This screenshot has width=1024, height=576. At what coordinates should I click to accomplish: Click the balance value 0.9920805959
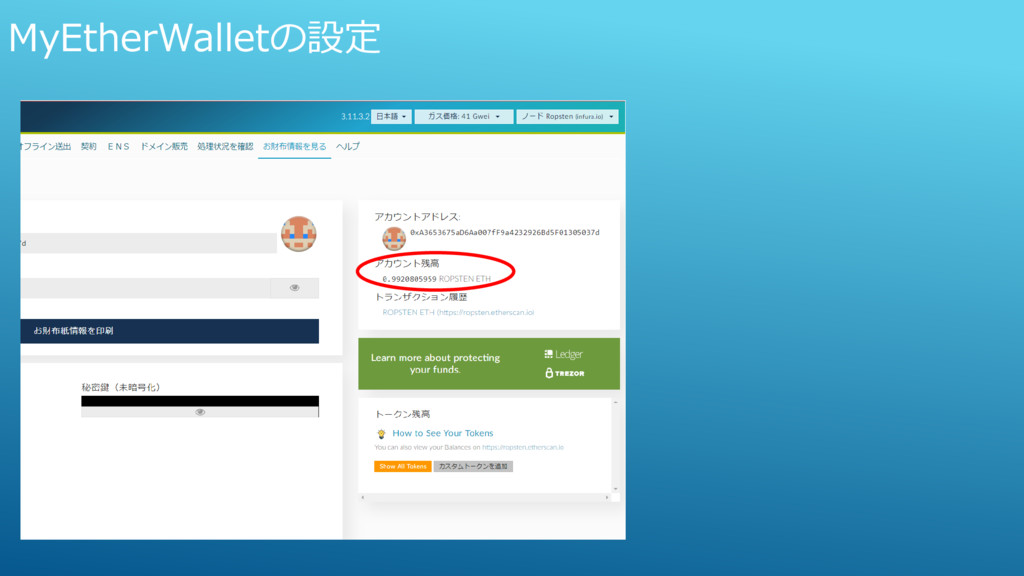(x=409, y=279)
